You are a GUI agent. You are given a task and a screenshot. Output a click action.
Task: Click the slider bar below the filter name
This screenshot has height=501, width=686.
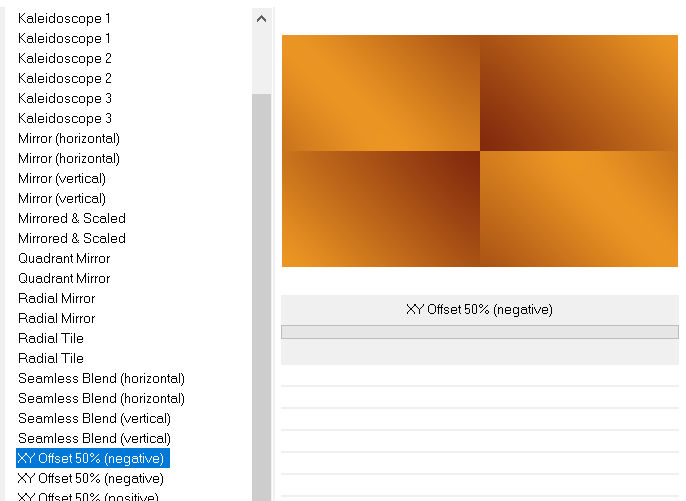coord(479,332)
